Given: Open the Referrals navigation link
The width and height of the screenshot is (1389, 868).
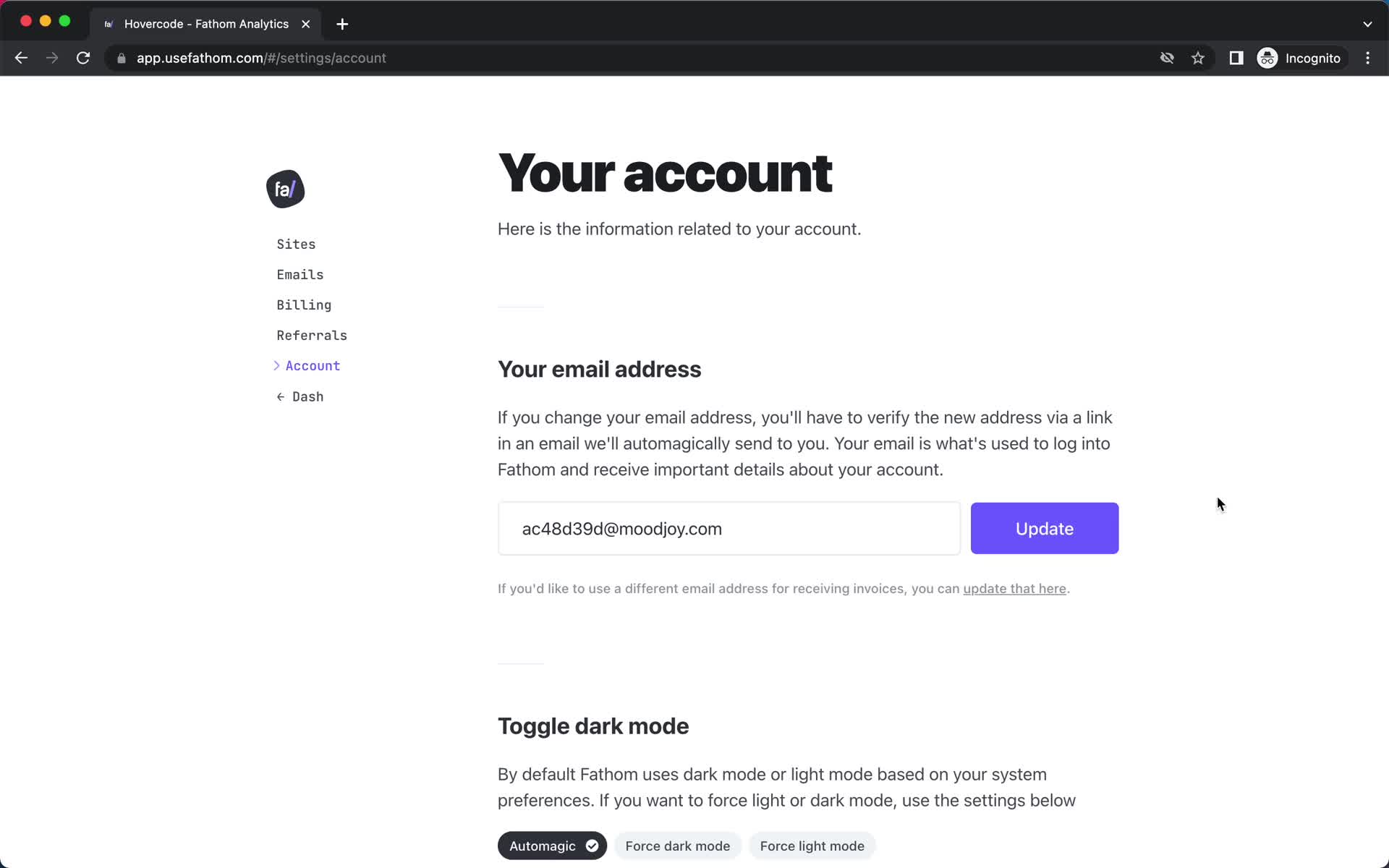Looking at the screenshot, I should [x=312, y=335].
